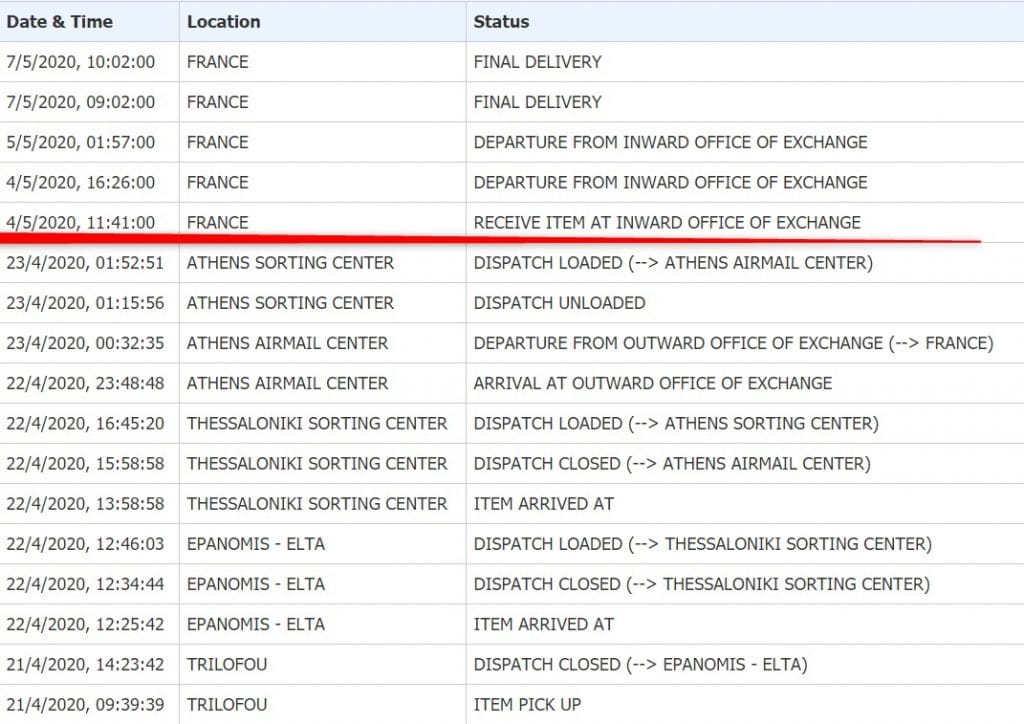Click ARRIVAL AT OUTWARD OFFICE OF EXCHANGE status
This screenshot has width=1024, height=724.
(652, 383)
